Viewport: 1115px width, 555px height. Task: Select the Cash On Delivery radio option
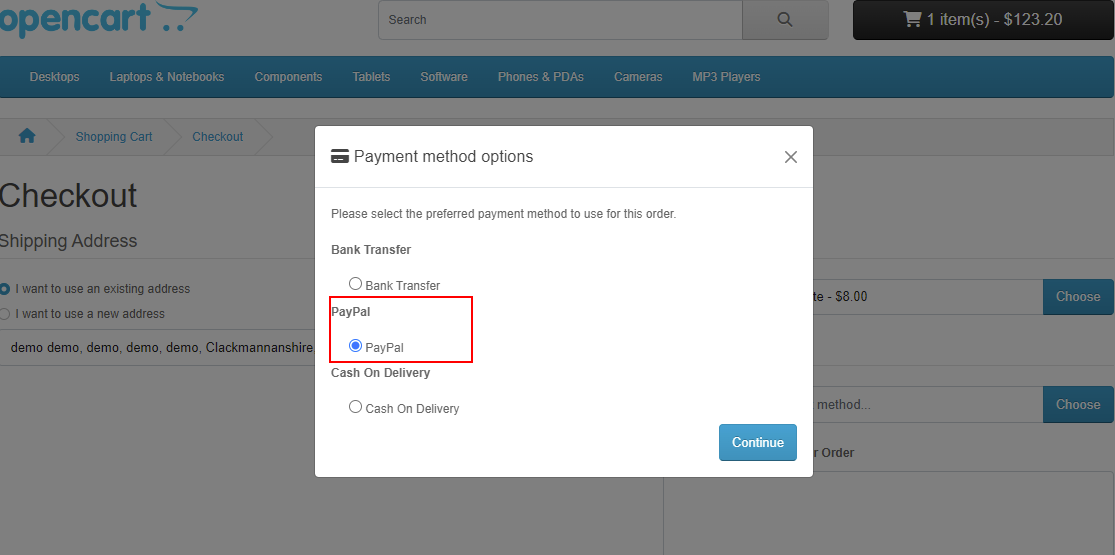pyautogui.click(x=356, y=407)
